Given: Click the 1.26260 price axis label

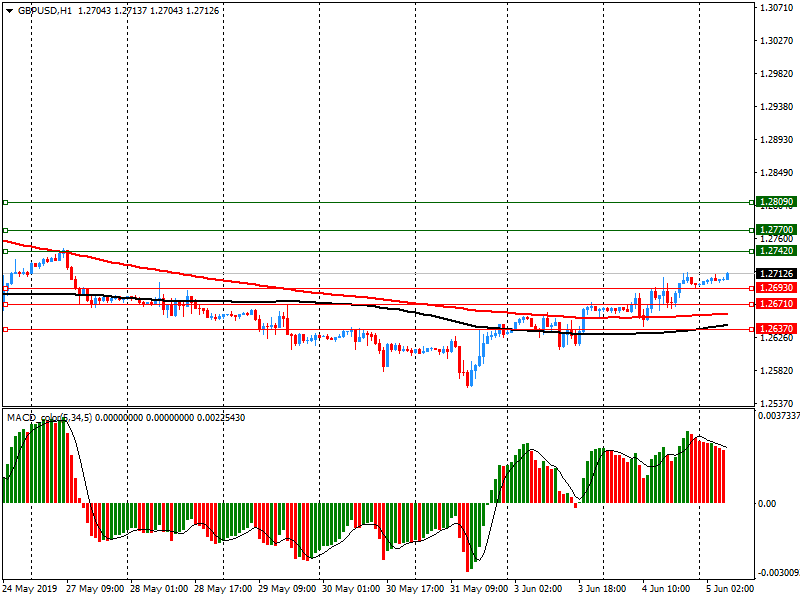Looking at the screenshot, I should pos(777,338).
